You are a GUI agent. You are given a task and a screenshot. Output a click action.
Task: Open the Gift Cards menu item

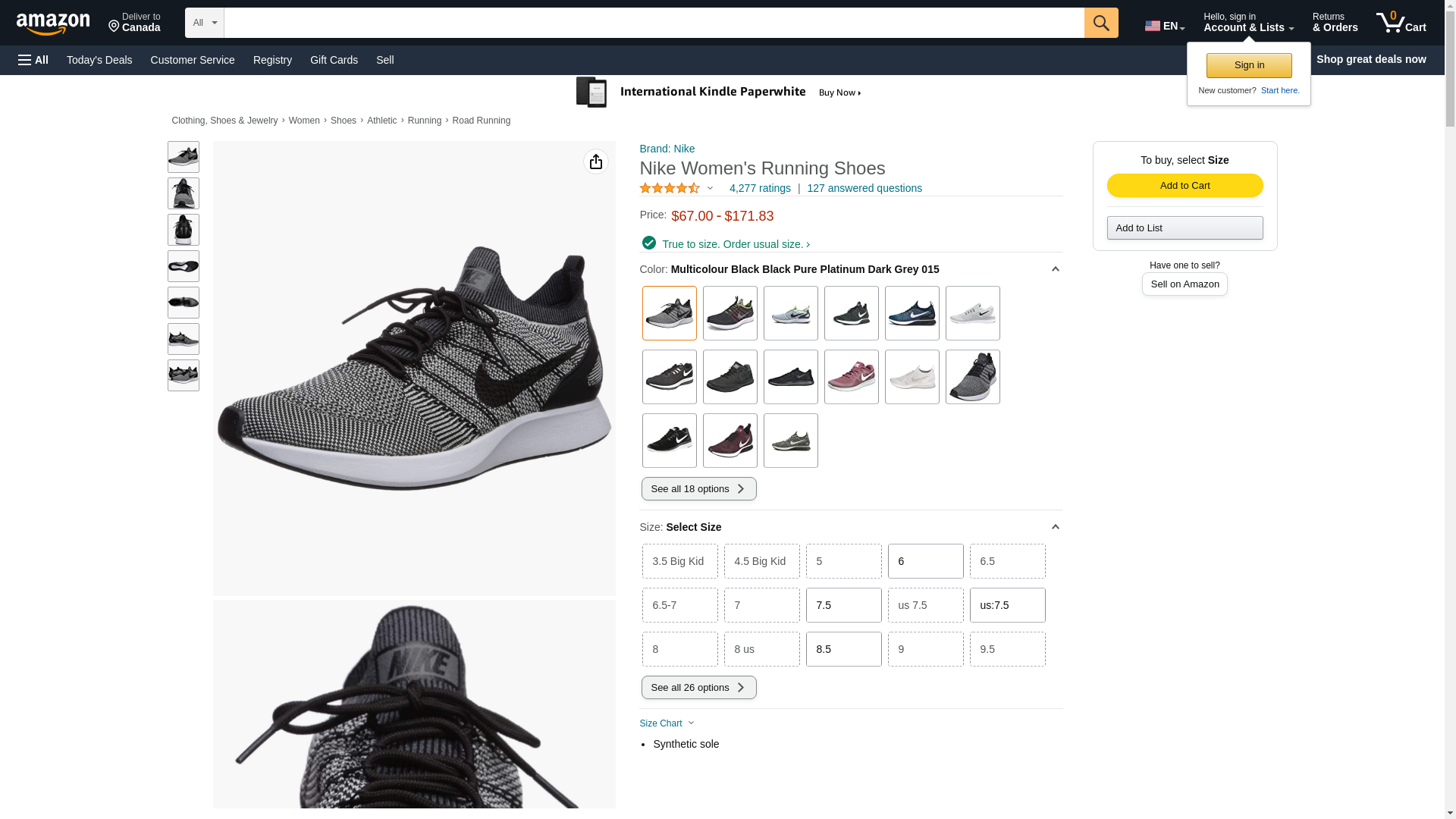click(334, 60)
